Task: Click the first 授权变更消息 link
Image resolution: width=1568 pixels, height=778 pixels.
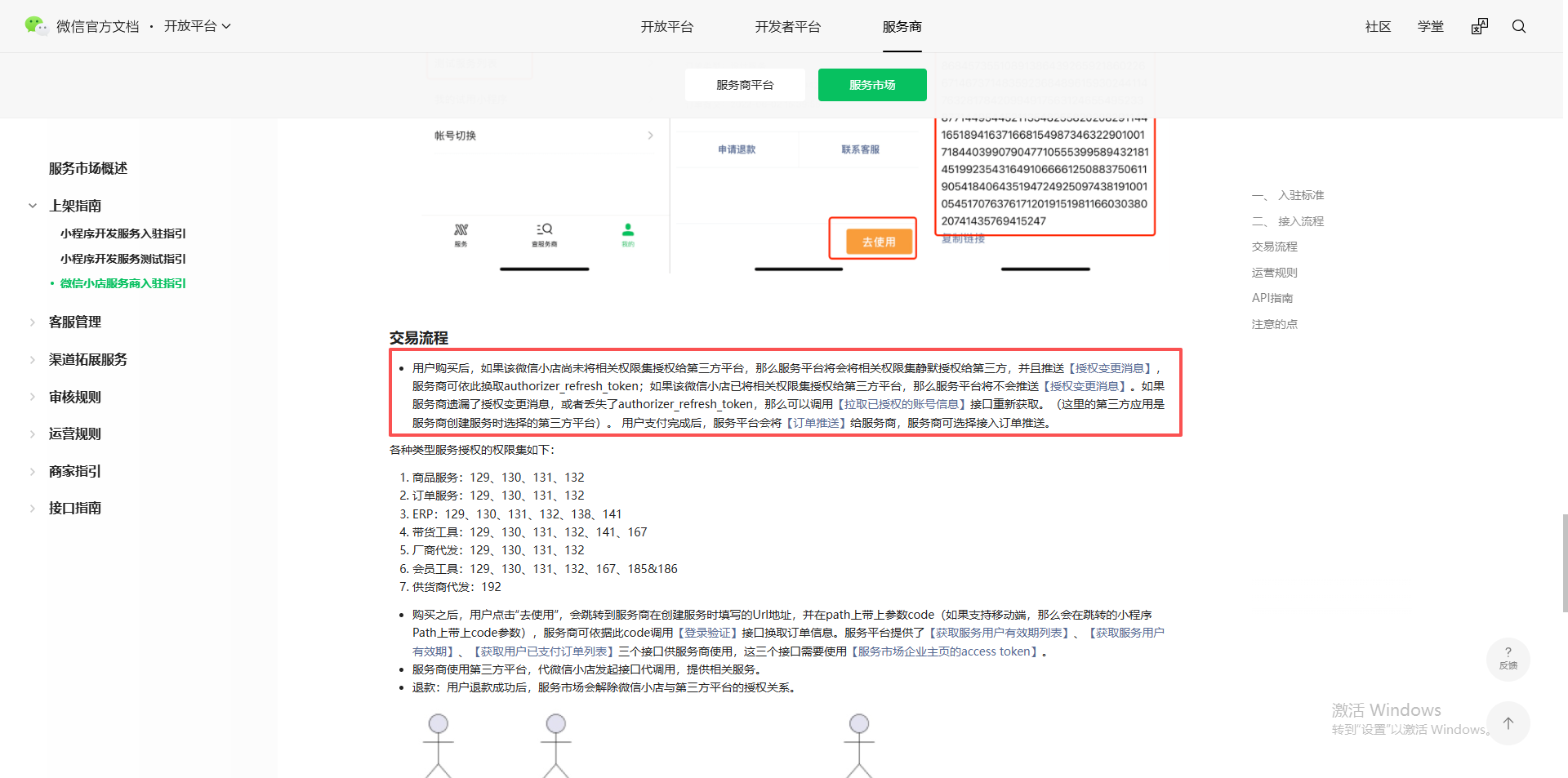Action: click(x=1110, y=368)
